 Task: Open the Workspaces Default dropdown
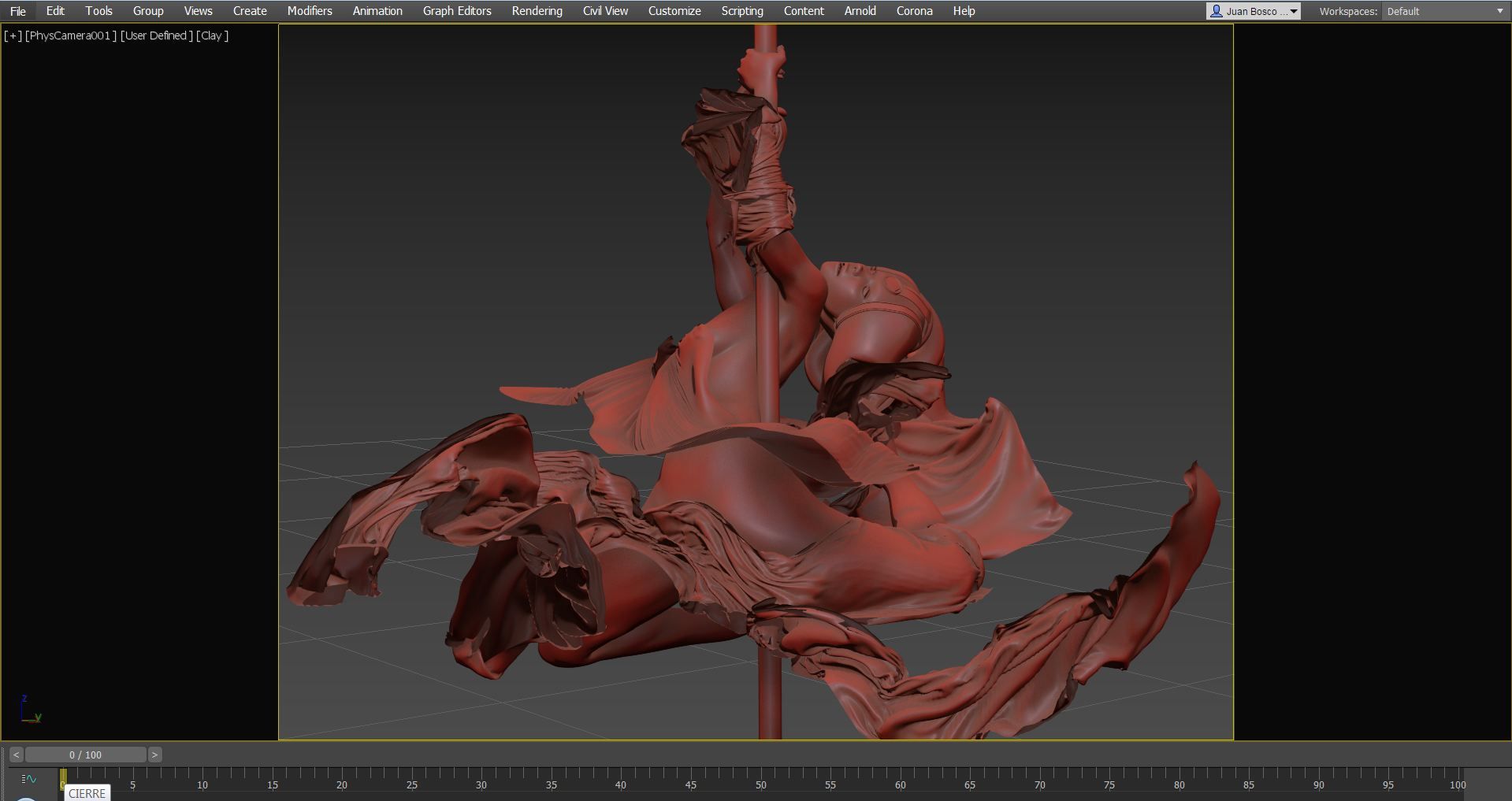click(x=1445, y=11)
